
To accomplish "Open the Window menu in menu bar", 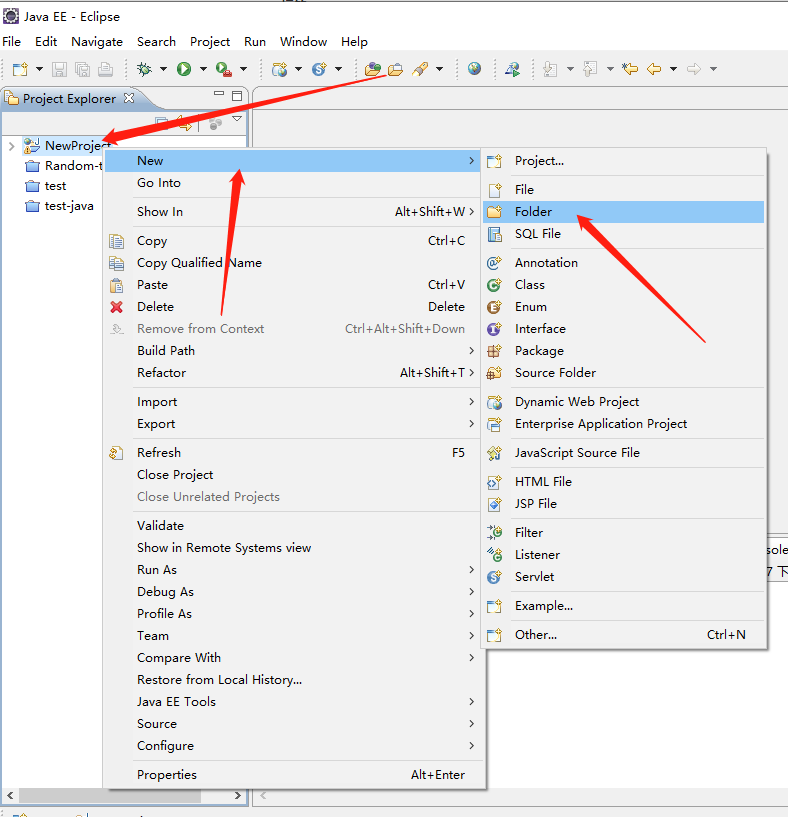I will click(x=303, y=42).
